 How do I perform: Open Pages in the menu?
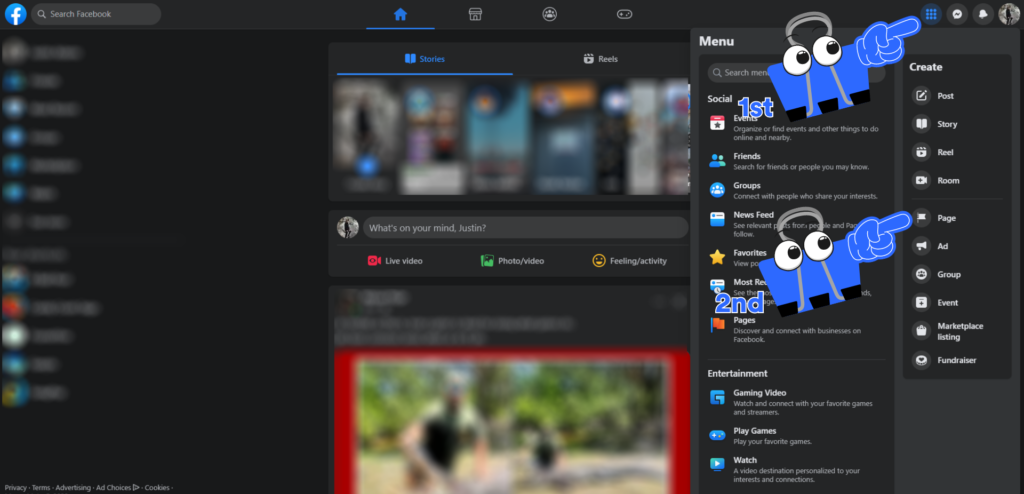[x=795, y=329]
